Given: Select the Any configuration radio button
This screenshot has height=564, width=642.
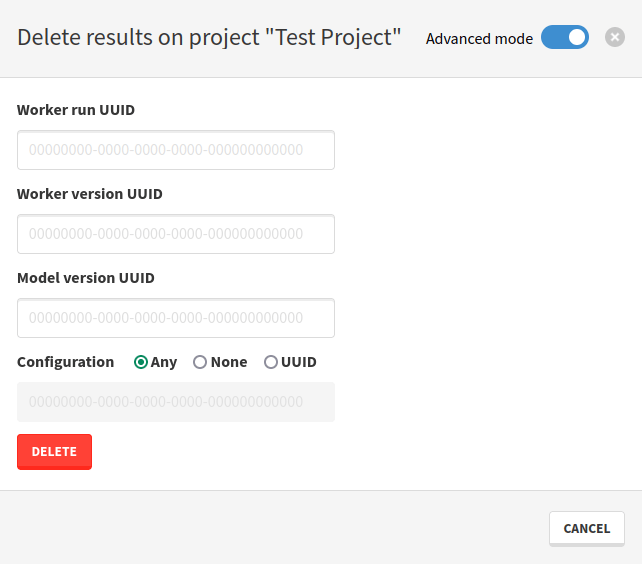Looking at the screenshot, I should pos(141,362).
